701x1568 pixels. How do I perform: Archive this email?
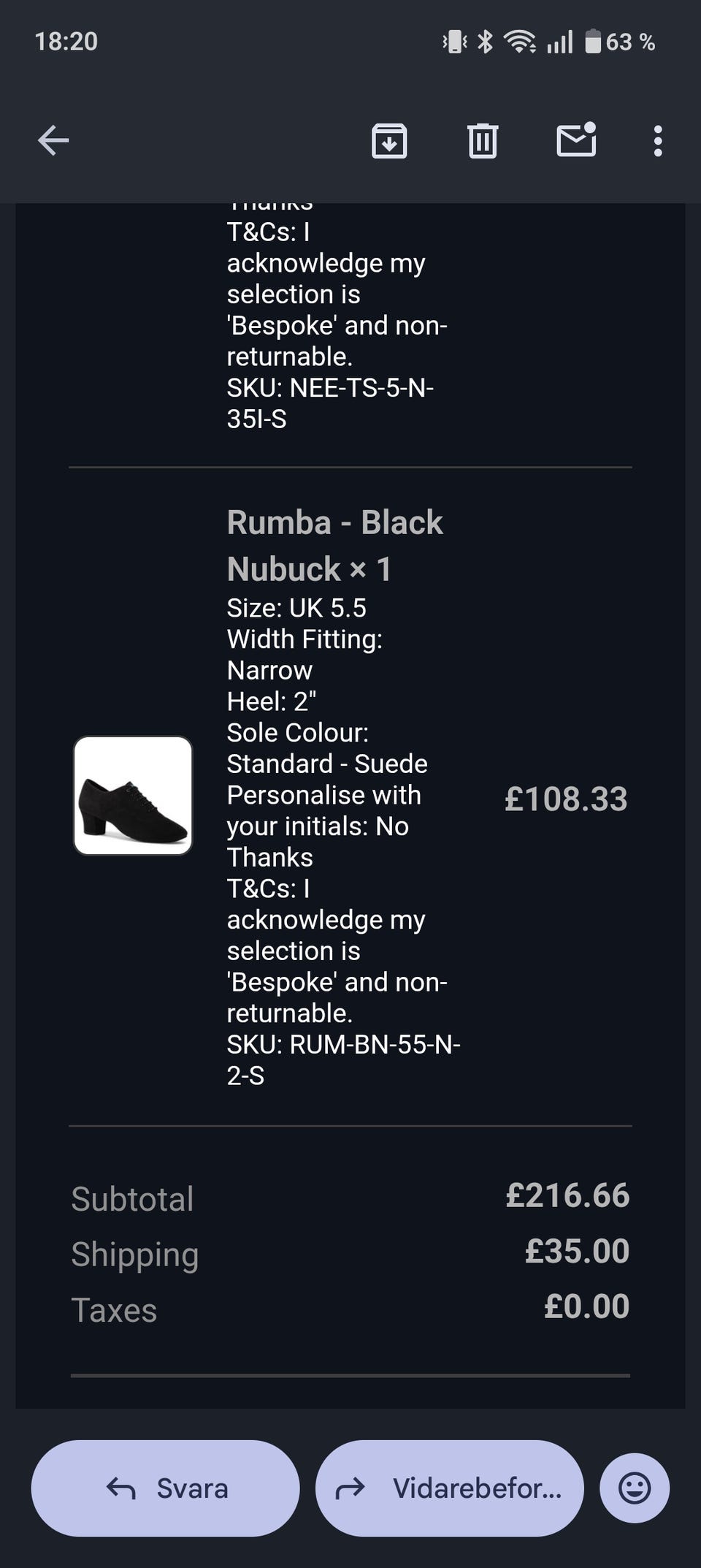(x=389, y=140)
